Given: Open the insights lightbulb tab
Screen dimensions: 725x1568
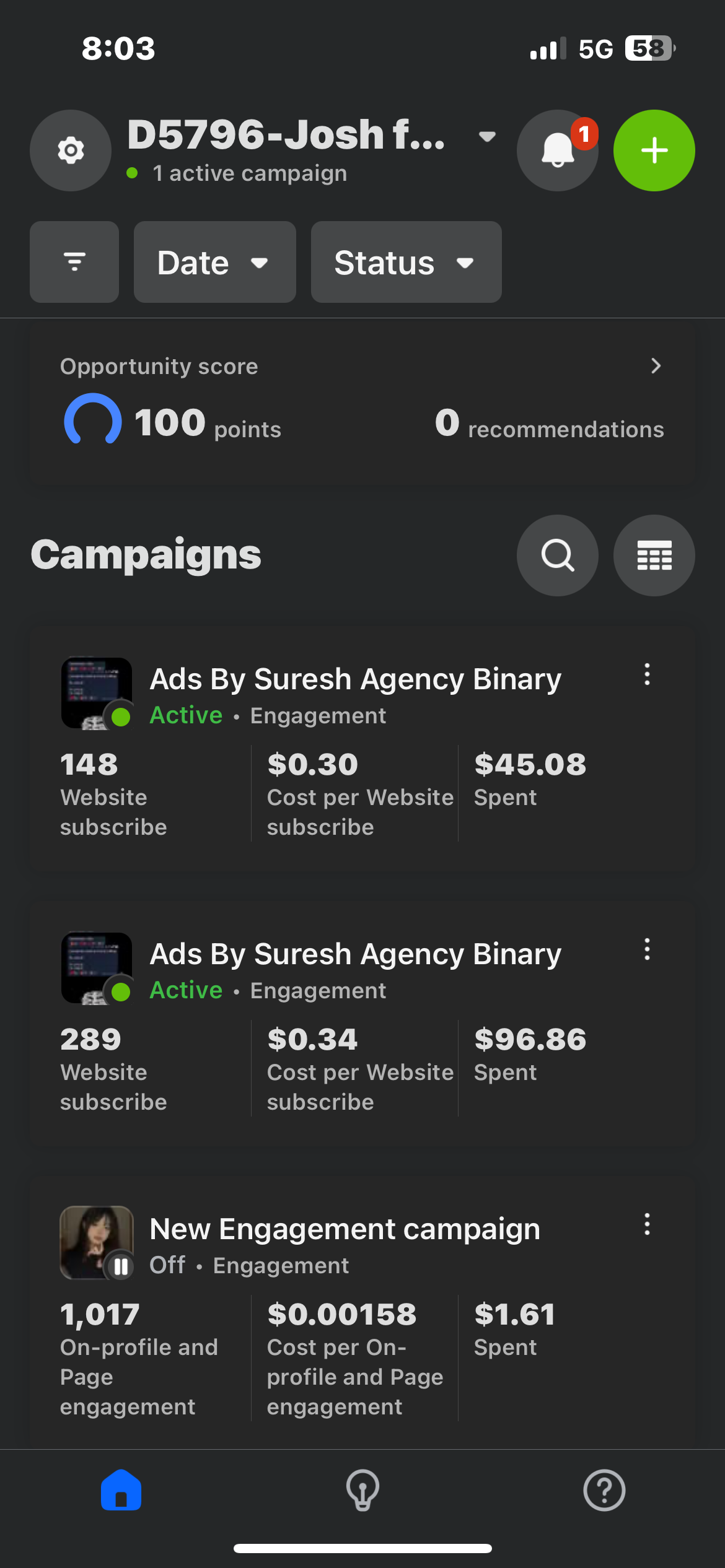Looking at the screenshot, I should point(362,1490).
